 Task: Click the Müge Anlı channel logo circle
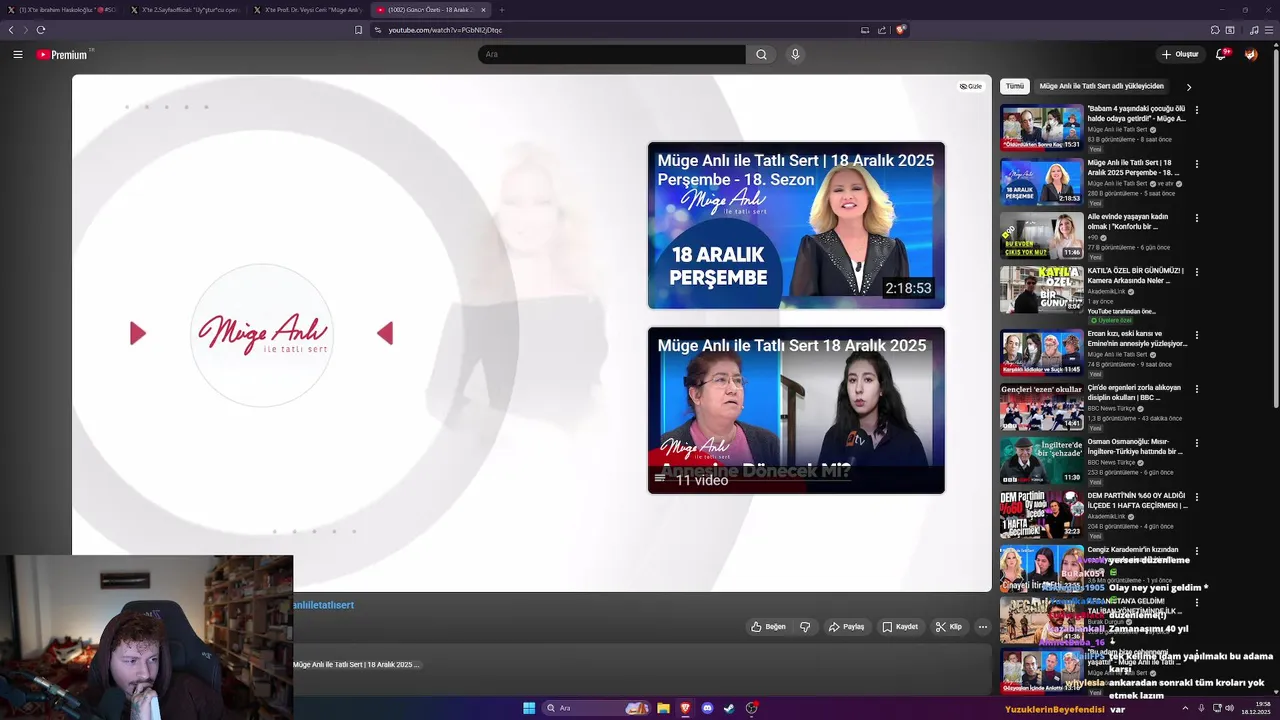pyautogui.click(x=262, y=335)
